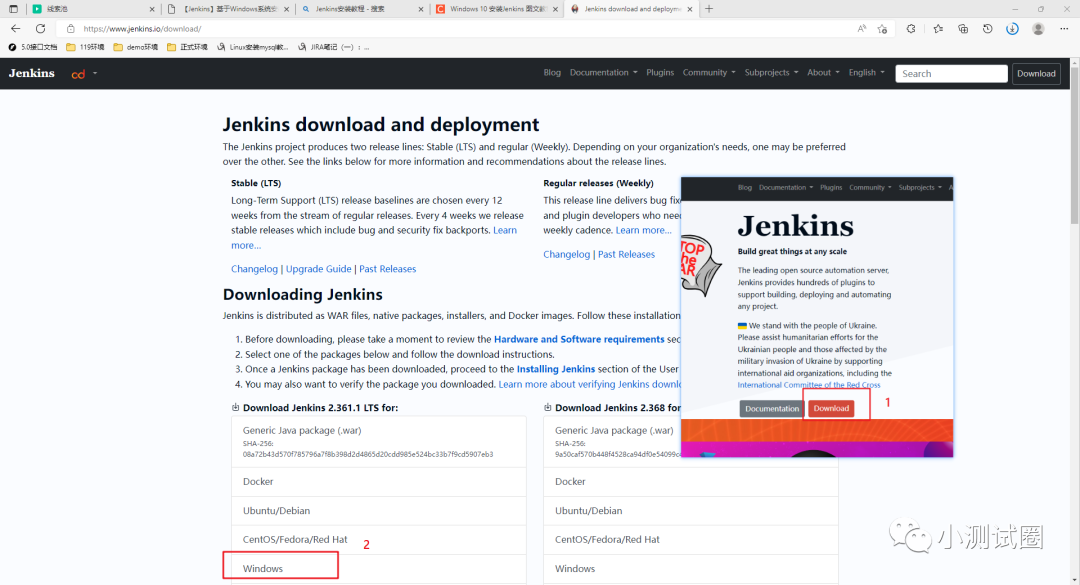Open Past Releases under Stable (LTS)
Image resolution: width=1080 pixels, height=585 pixels.
(387, 269)
